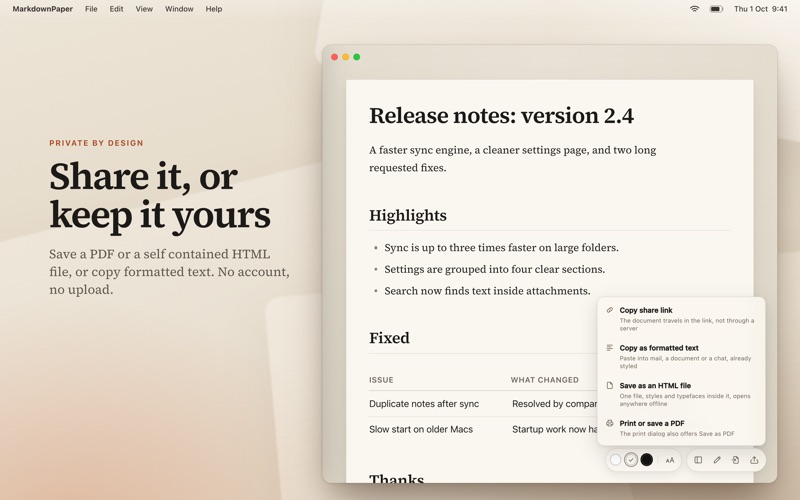800x500 pixels.
Task: Pick Save as an HTML file
Action: click(x=681, y=394)
